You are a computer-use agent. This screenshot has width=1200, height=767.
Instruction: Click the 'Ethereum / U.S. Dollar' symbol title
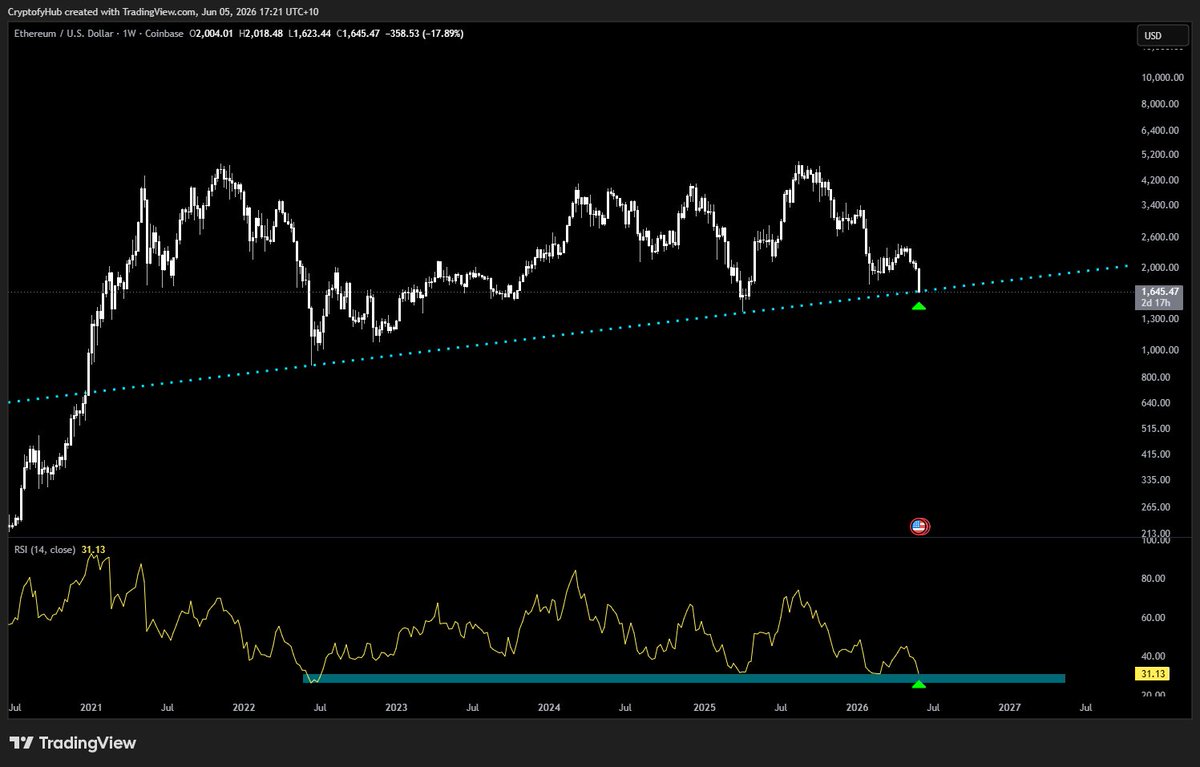tap(66, 34)
